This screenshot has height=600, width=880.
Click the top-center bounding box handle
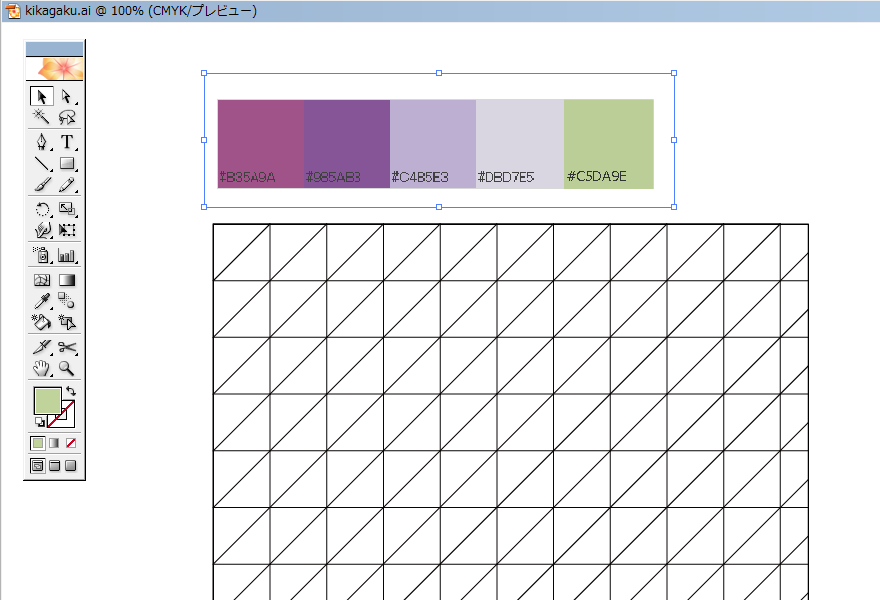tap(439, 73)
